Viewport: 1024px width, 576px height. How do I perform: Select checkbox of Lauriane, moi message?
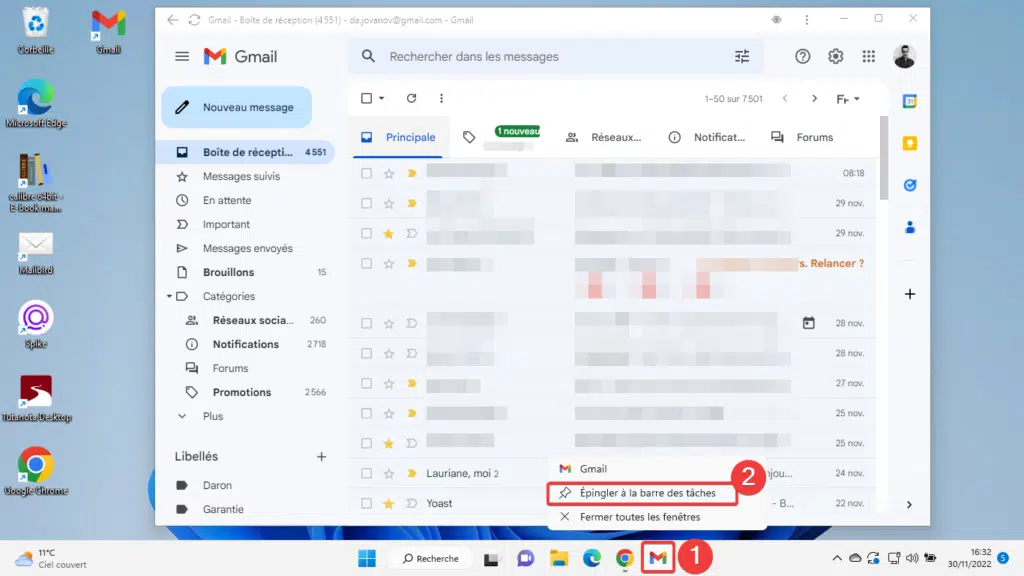click(366, 473)
